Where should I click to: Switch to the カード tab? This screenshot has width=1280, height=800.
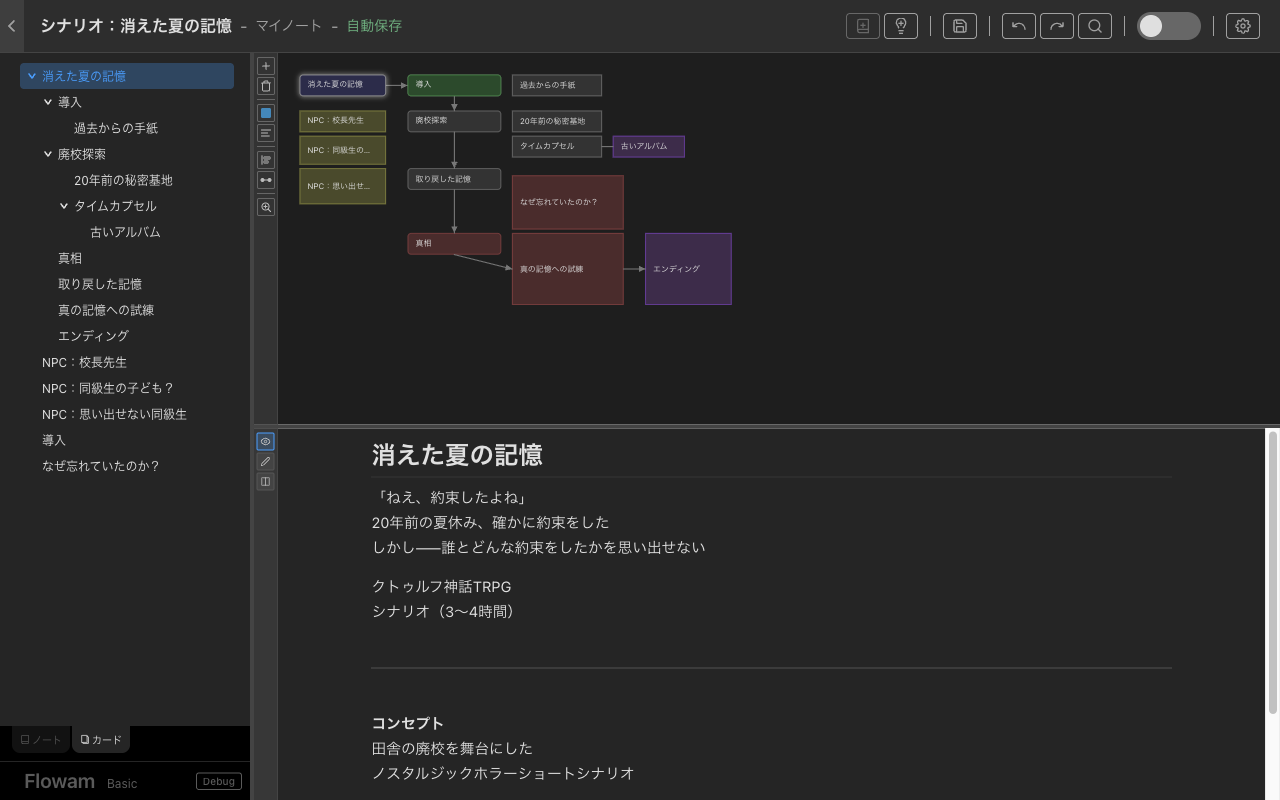(x=100, y=740)
